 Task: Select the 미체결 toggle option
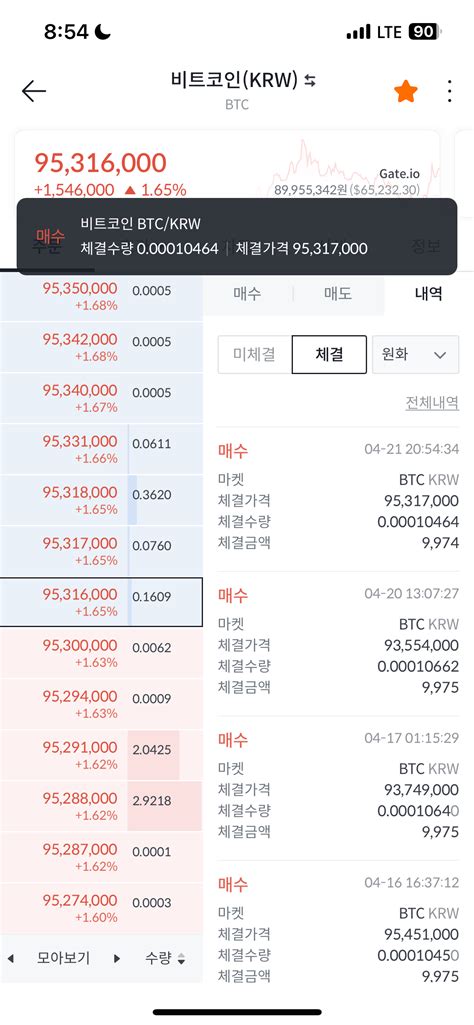coord(254,354)
